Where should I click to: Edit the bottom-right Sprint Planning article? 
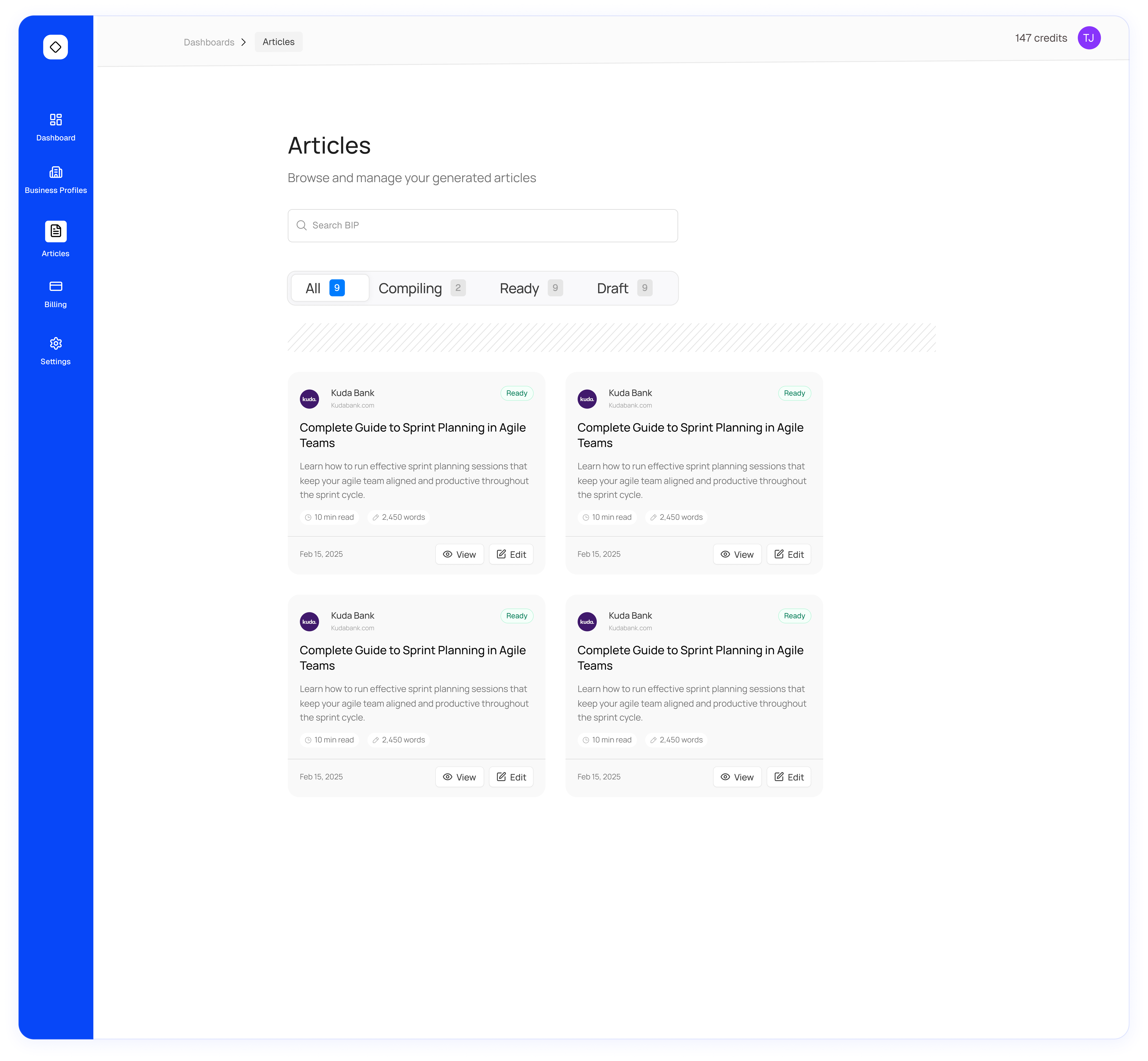[x=789, y=777]
